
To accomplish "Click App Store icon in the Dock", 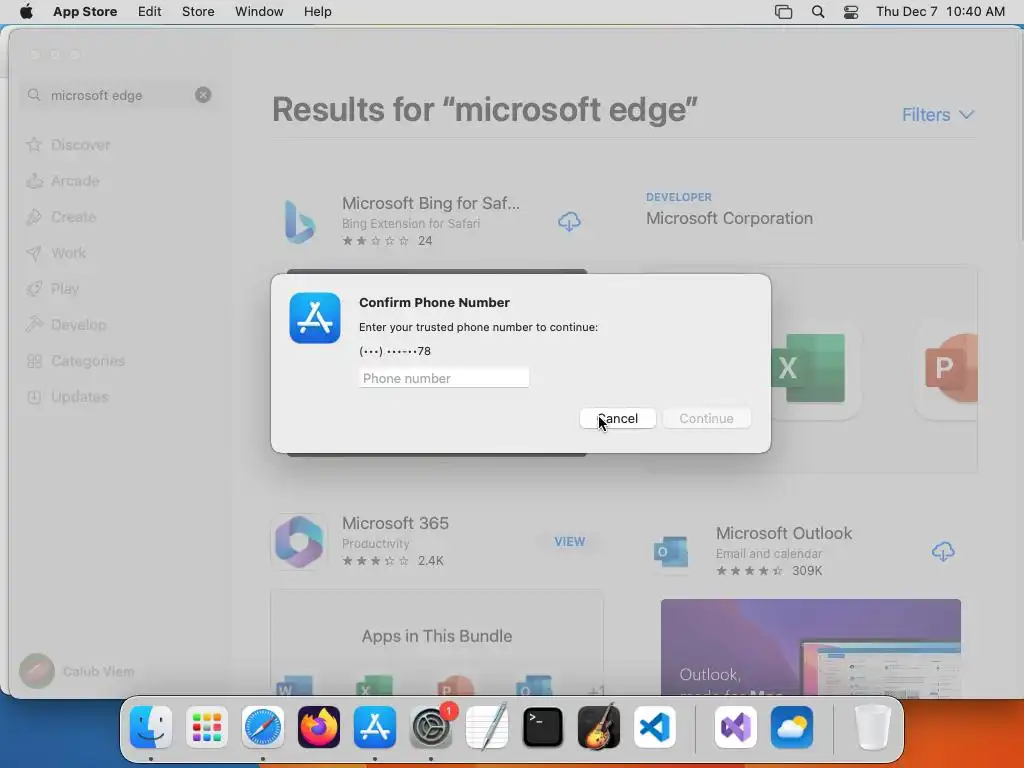I will [375, 727].
